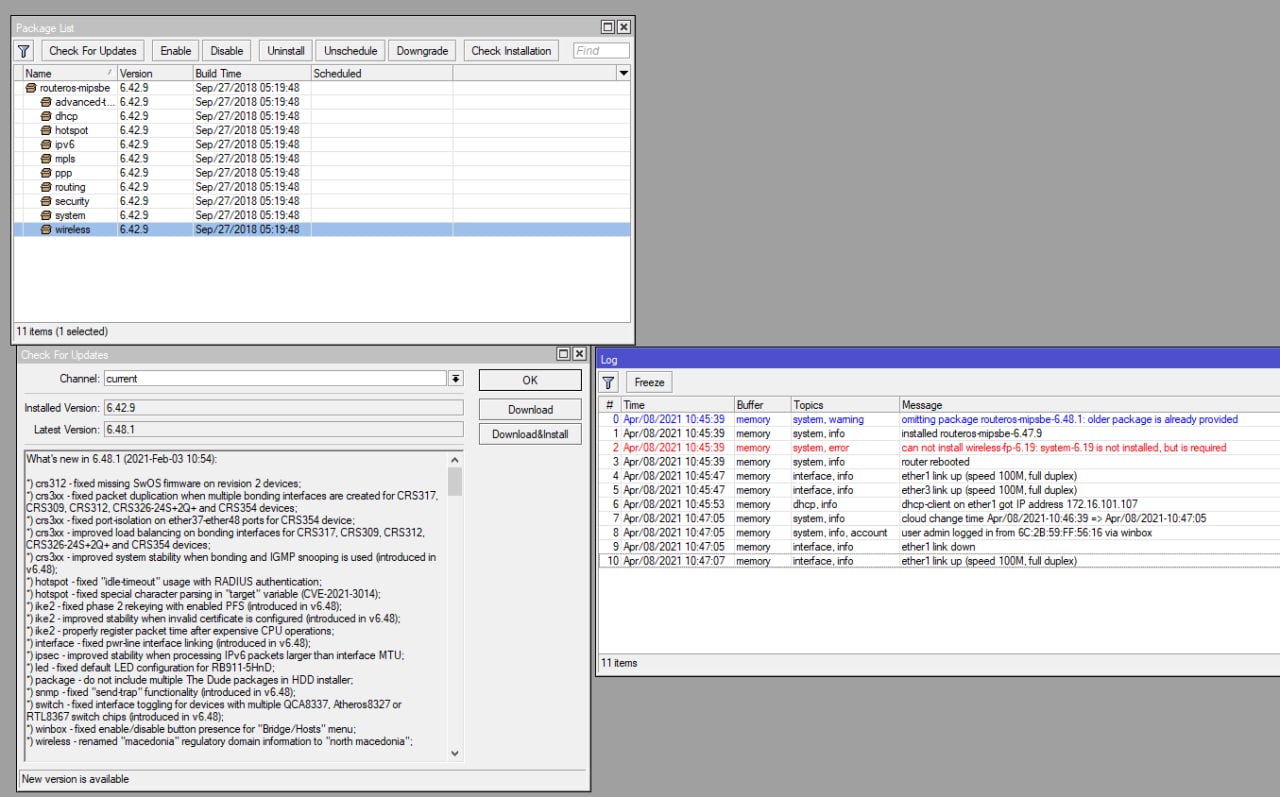Click the Channel field showing current
The height and width of the screenshot is (797, 1280).
(x=275, y=379)
